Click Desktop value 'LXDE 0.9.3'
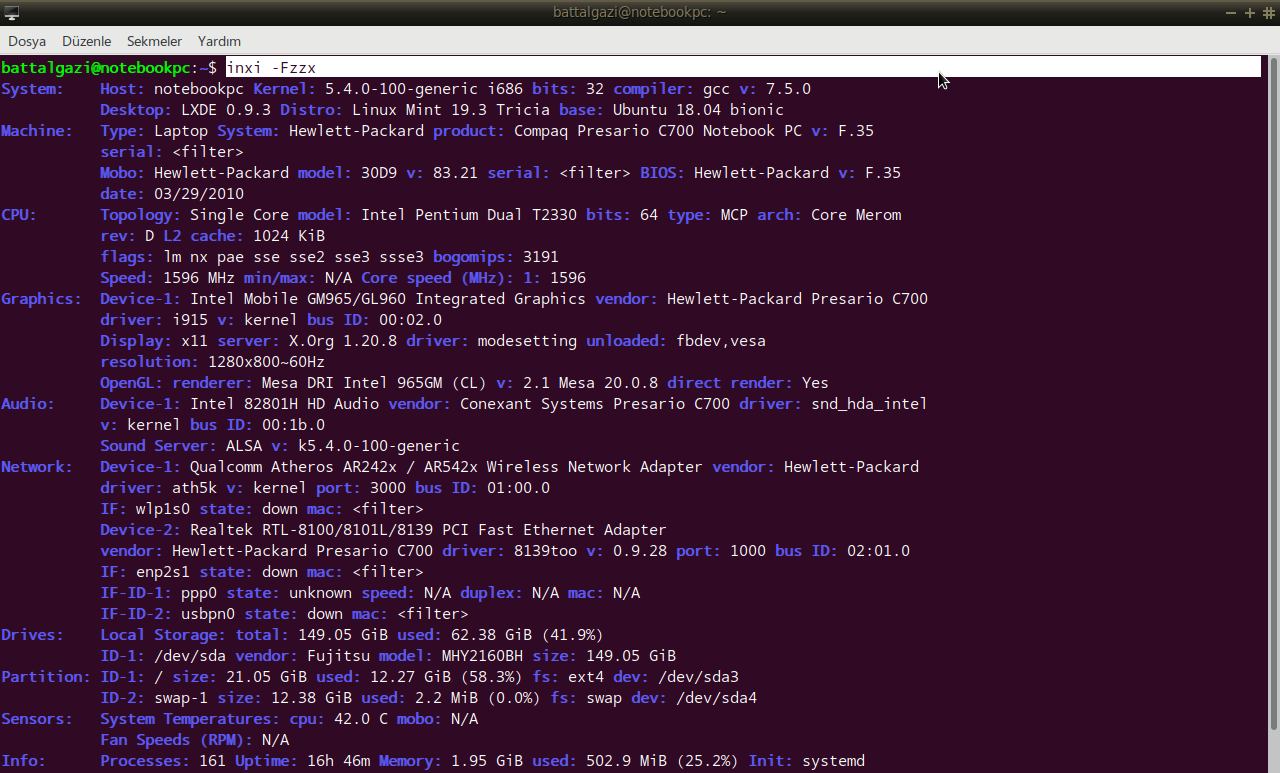1280x773 pixels. click(226, 110)
